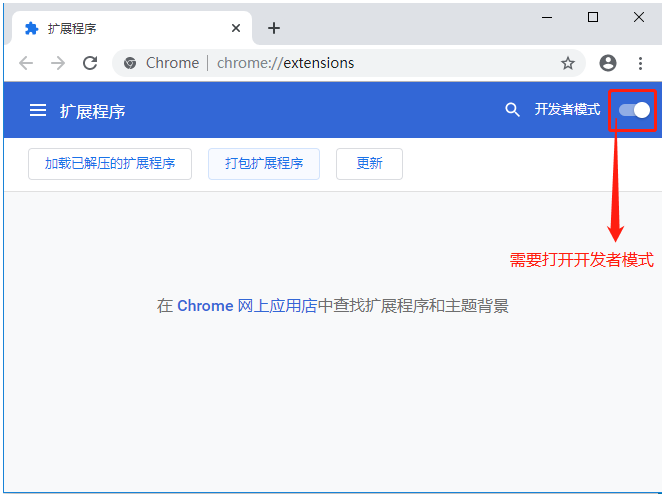
Task: Click the Chrome site info icon
Action: (x=130, y=63)
